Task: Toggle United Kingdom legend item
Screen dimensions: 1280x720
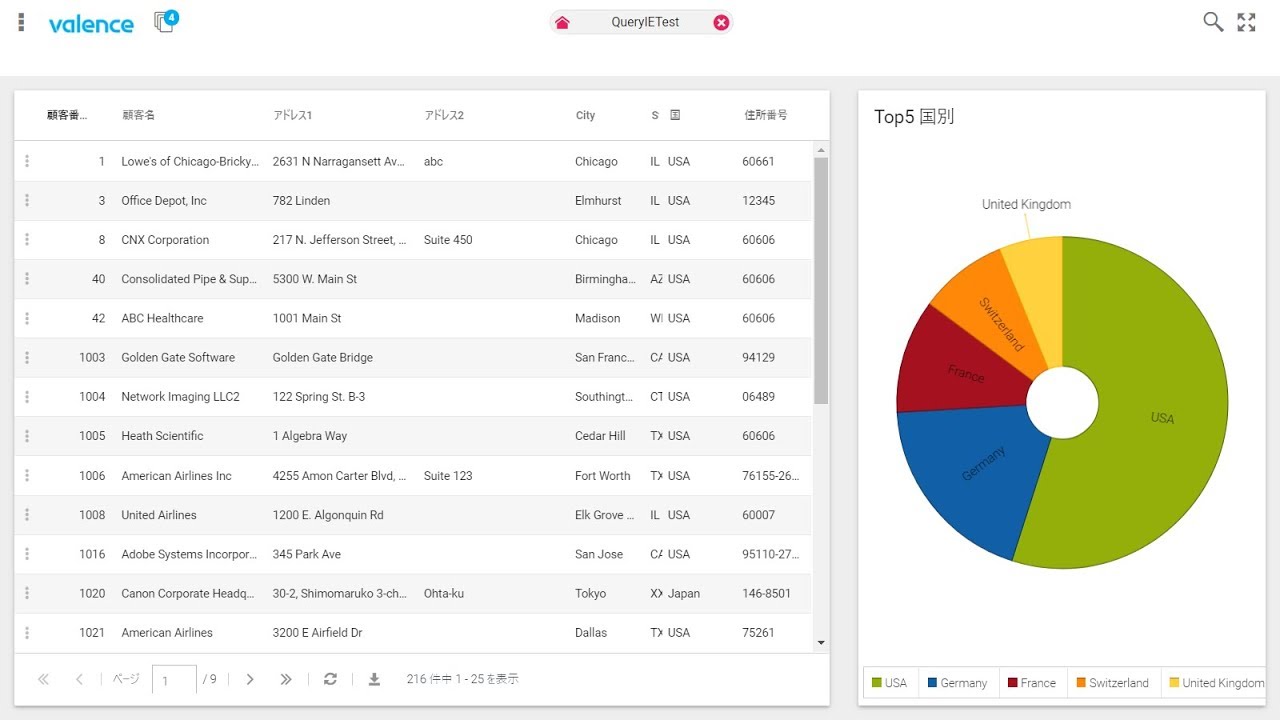Action: (x=1215, y=683)
